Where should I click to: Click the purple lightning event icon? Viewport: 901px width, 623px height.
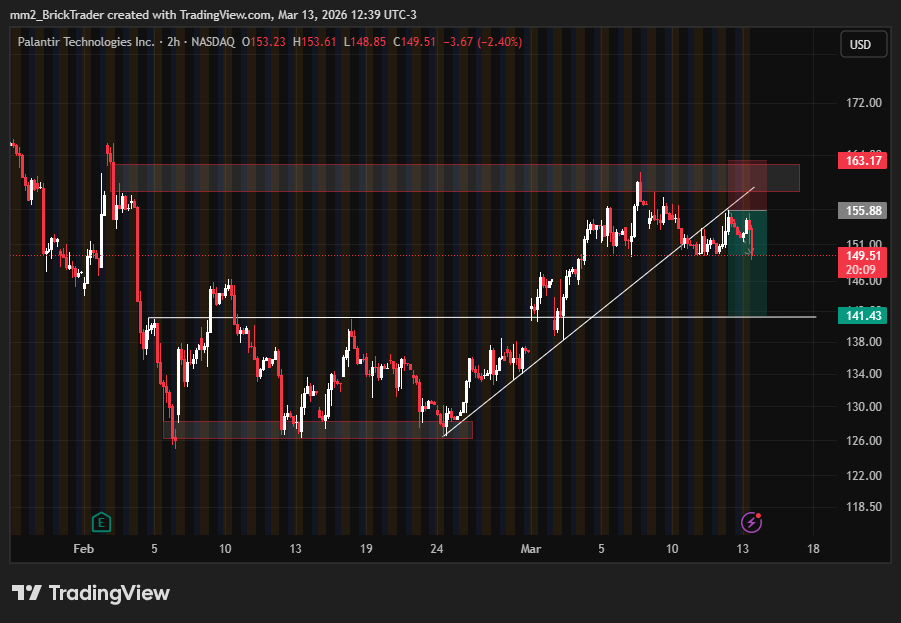[x=751, y=522]
